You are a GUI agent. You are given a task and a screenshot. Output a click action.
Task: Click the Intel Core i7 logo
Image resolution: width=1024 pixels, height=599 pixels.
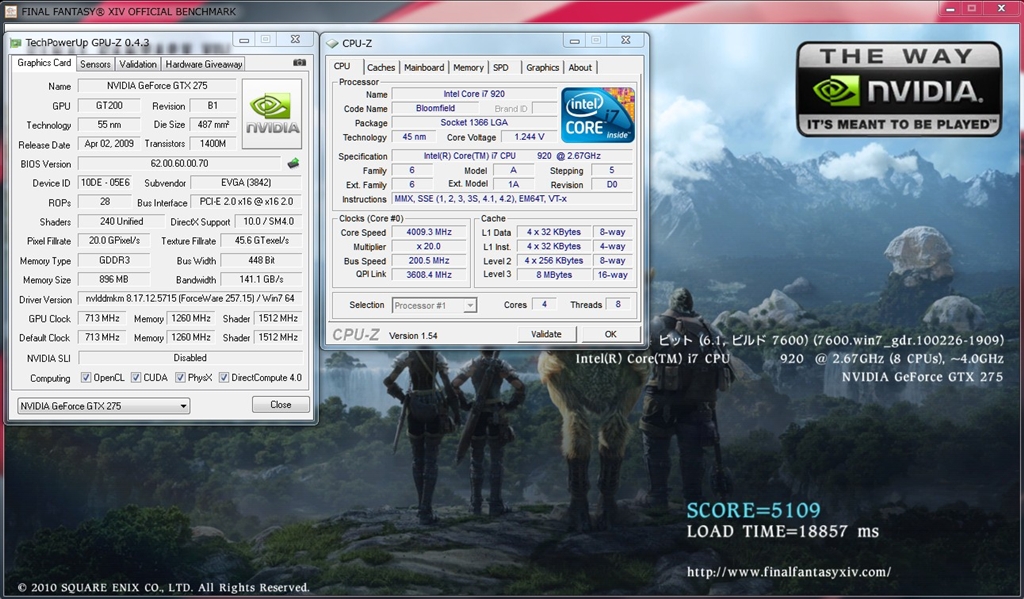point(597,115)
